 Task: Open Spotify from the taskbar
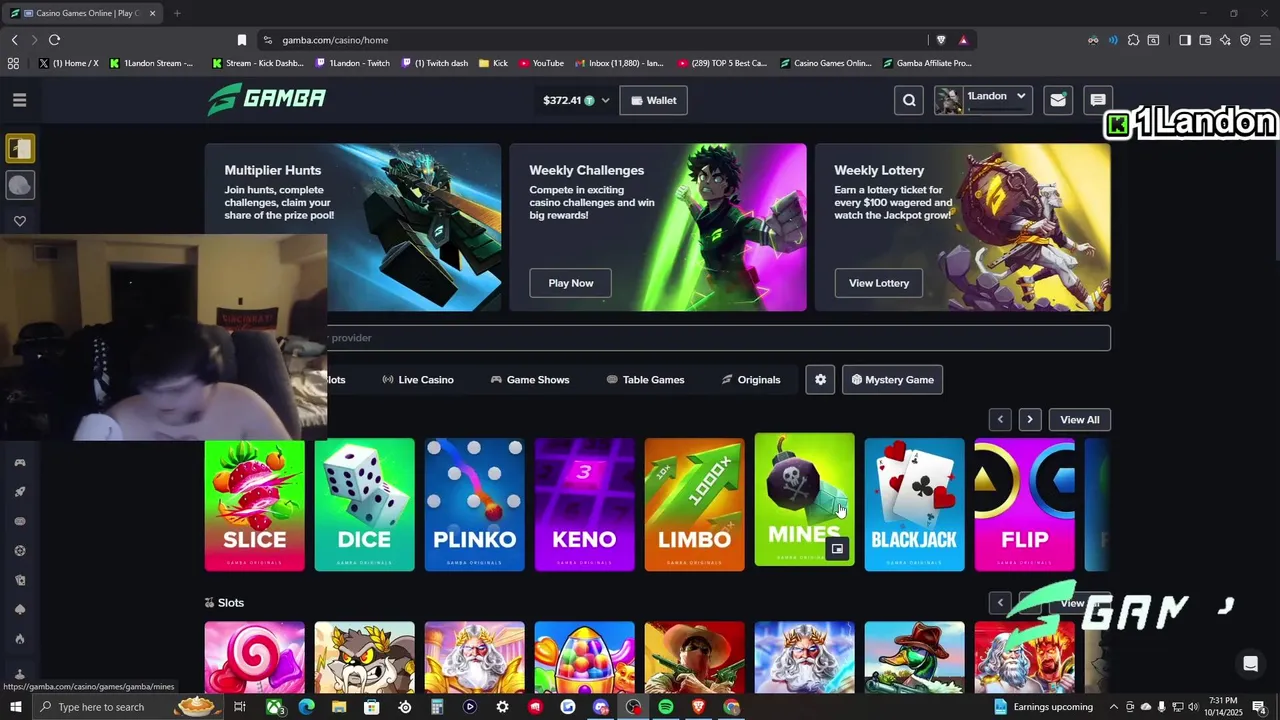point(666,707)
